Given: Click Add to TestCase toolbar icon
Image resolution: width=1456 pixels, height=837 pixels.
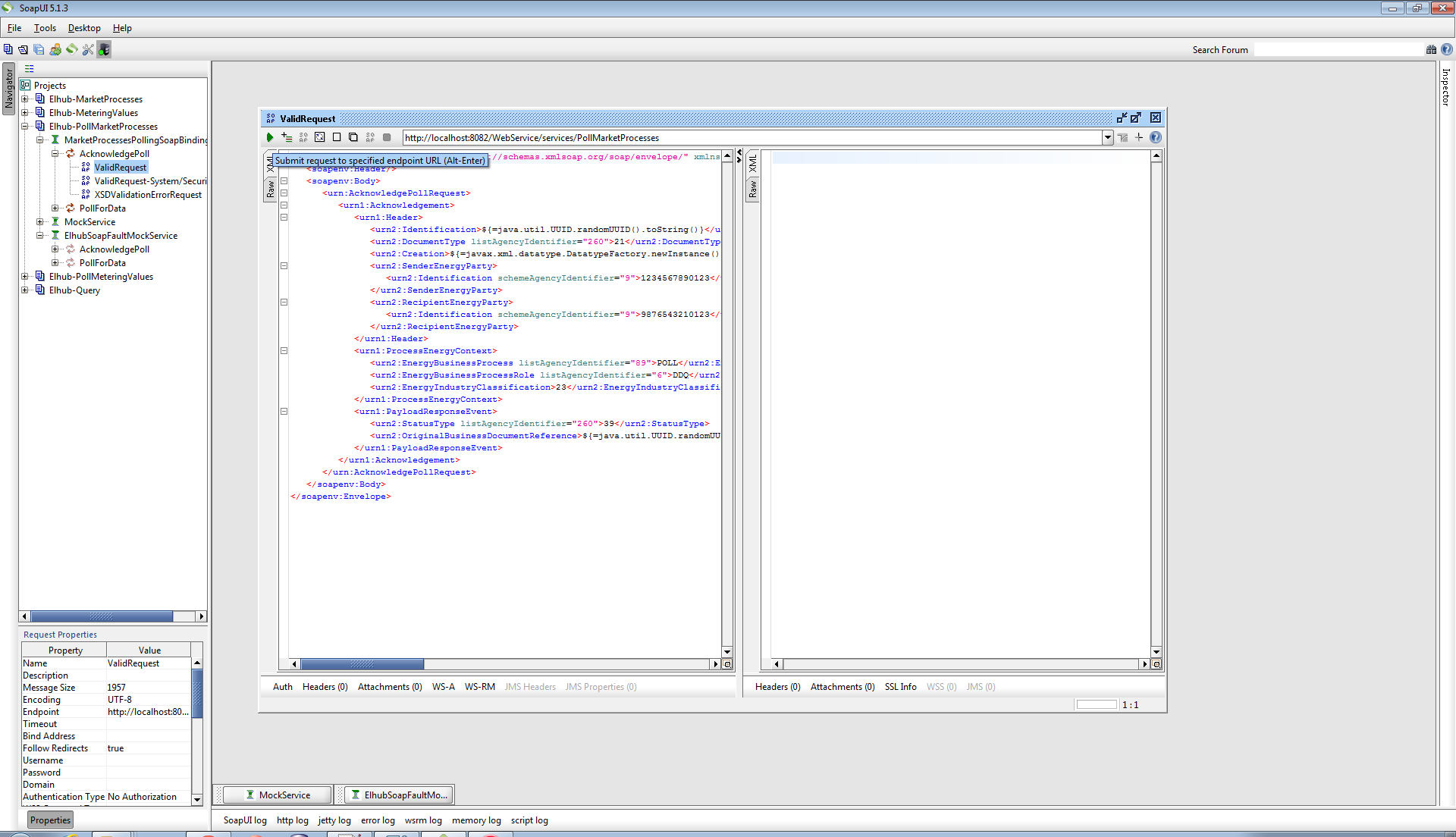Looking at the screenshot, I should 287,137.
